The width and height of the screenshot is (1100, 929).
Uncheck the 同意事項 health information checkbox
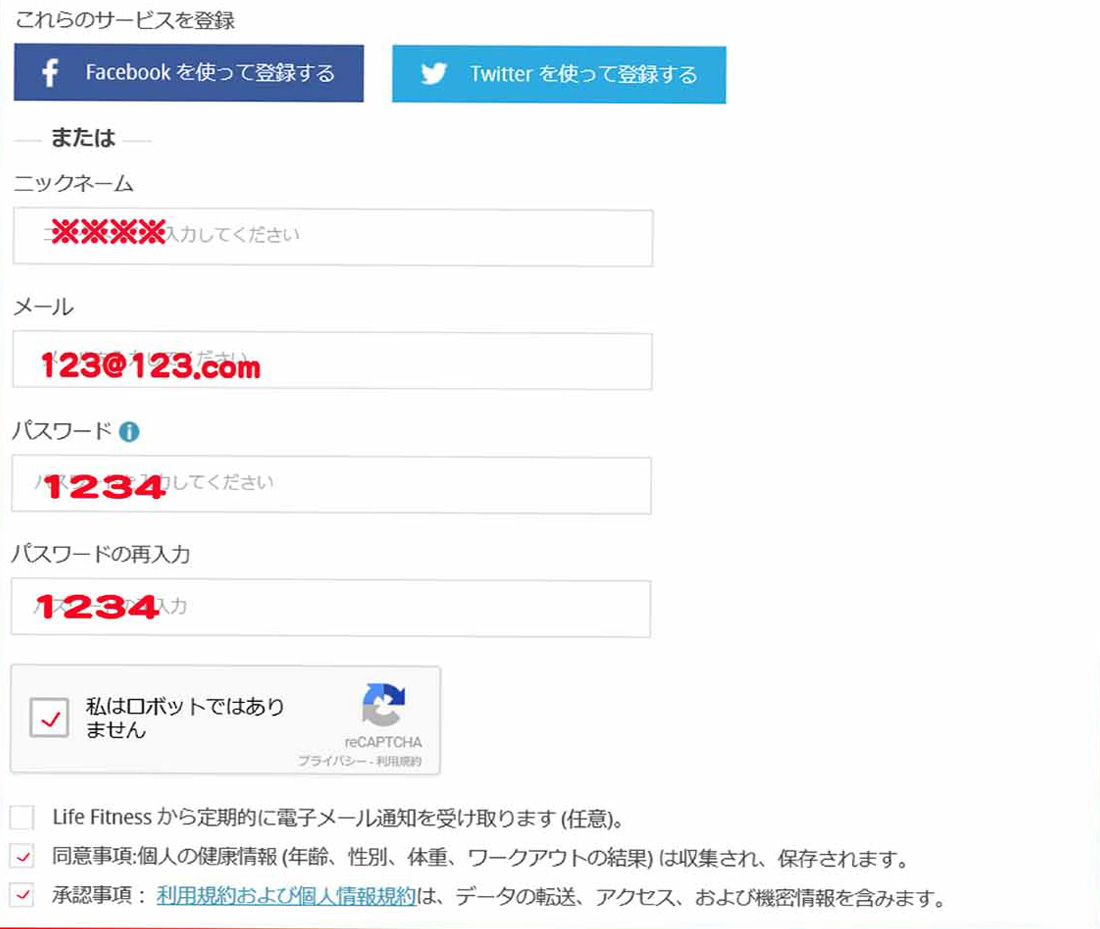[22, 857]
